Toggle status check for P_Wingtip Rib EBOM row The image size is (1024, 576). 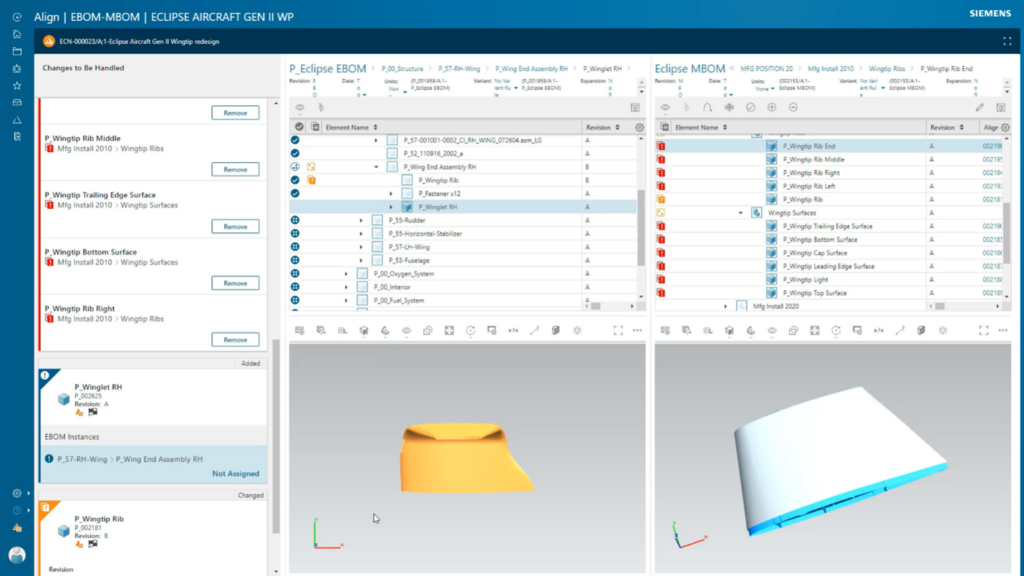coord(295,180)
